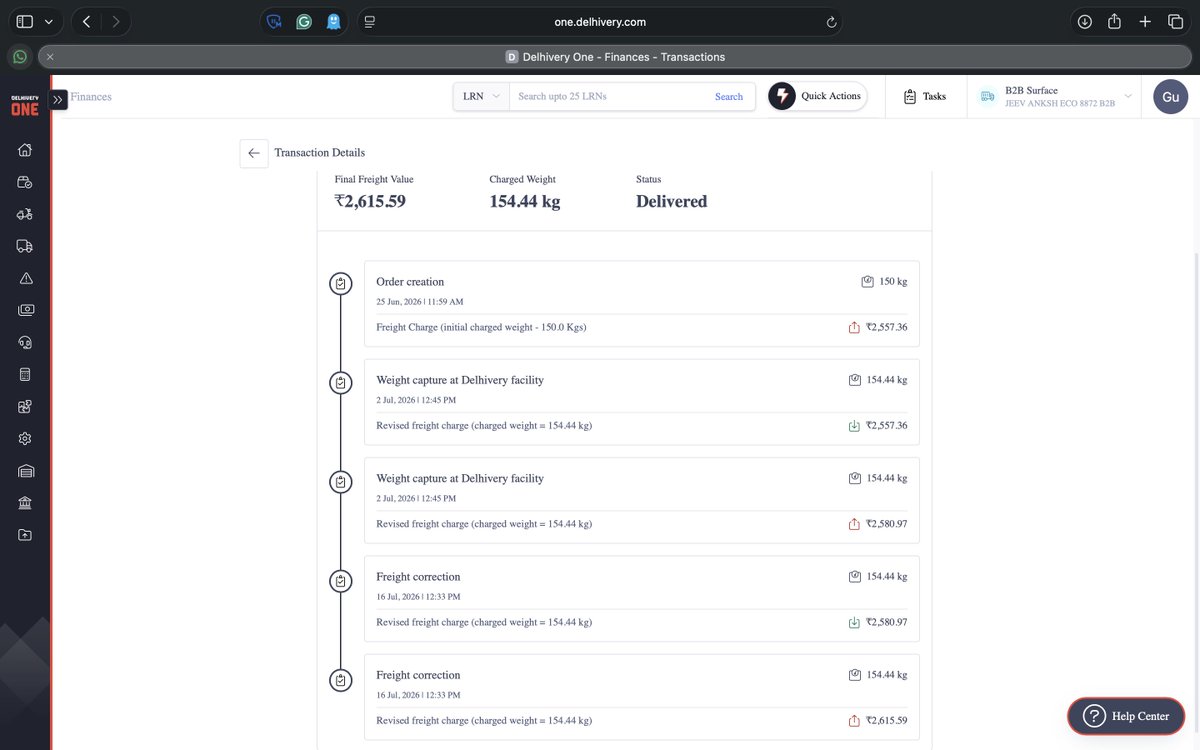Click the Search link button

coord(729,97)
